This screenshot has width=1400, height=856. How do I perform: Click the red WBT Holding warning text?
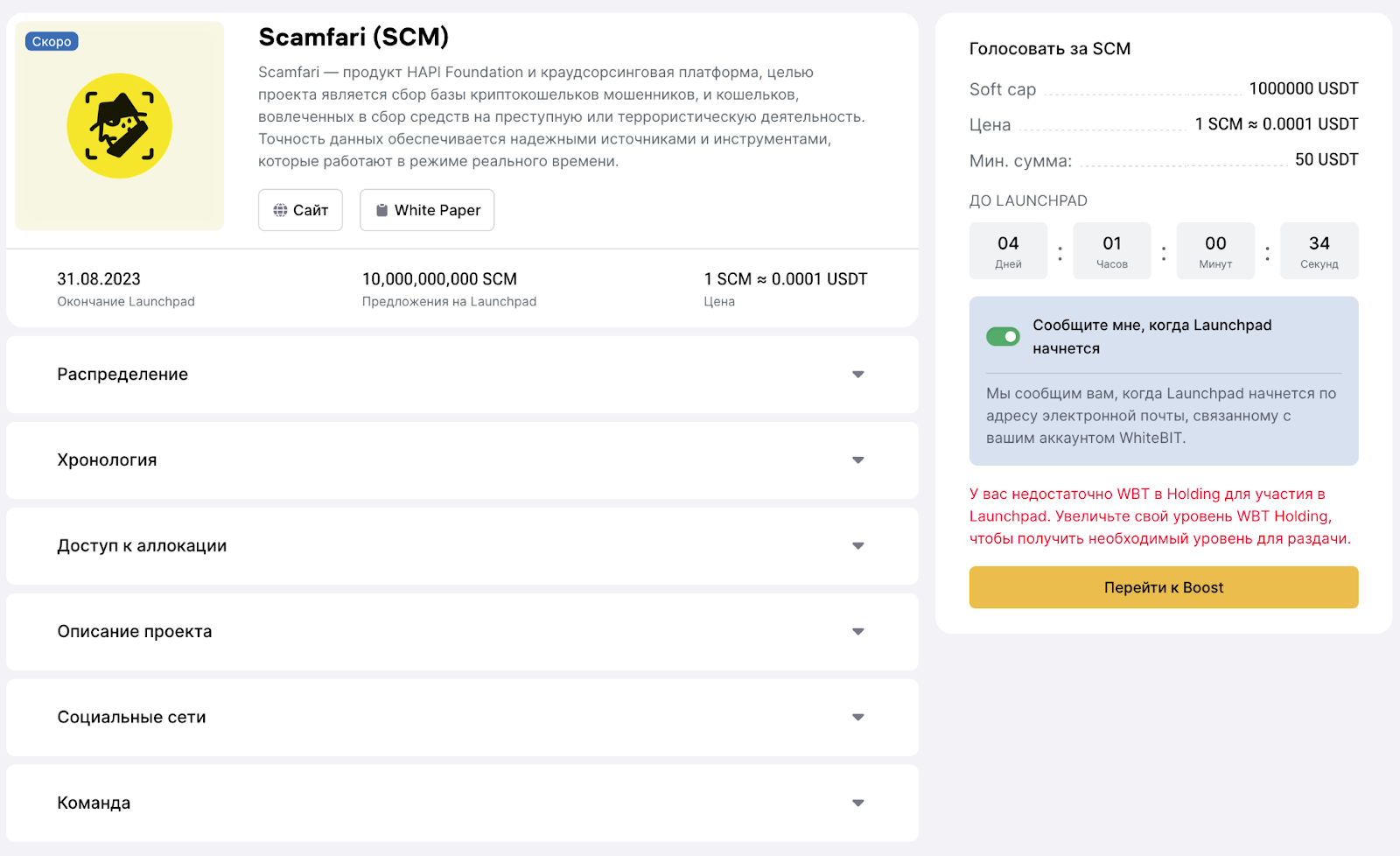click(x=1160, y=516)
